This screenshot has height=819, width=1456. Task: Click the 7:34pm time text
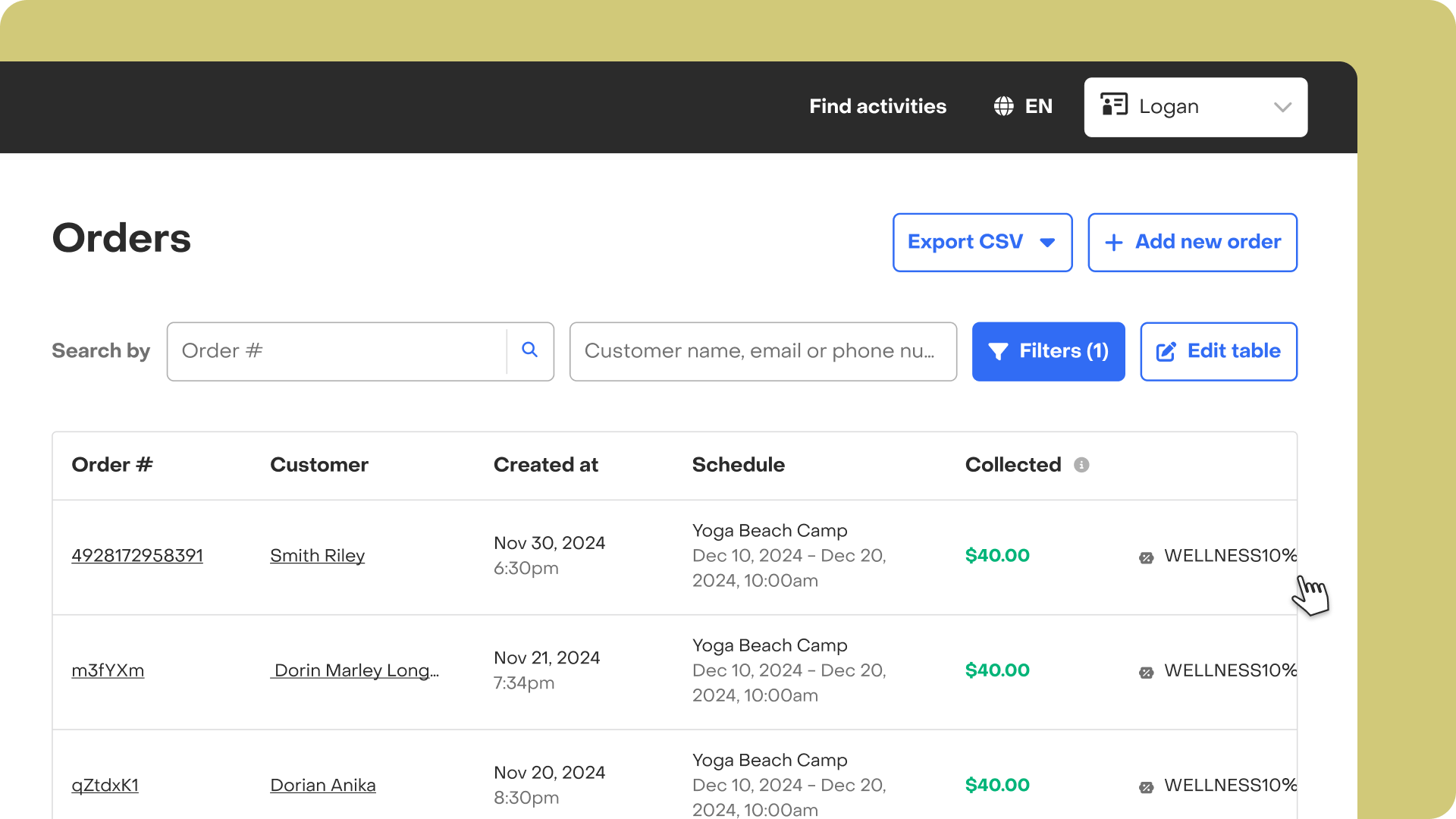[523, 683]
